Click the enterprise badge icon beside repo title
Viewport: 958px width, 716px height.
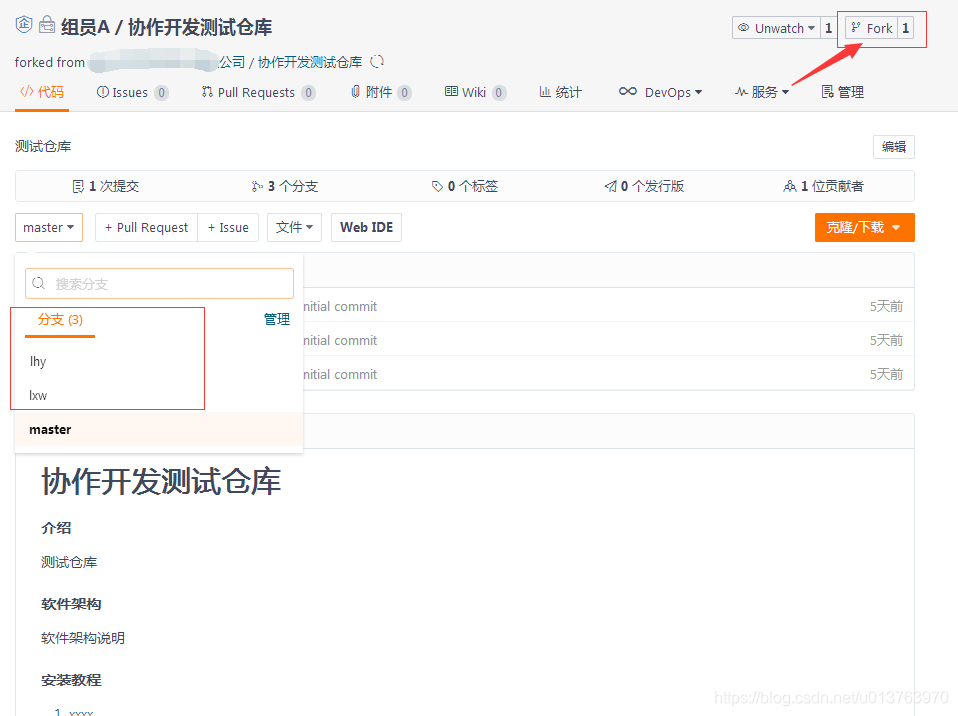[23, 24]
